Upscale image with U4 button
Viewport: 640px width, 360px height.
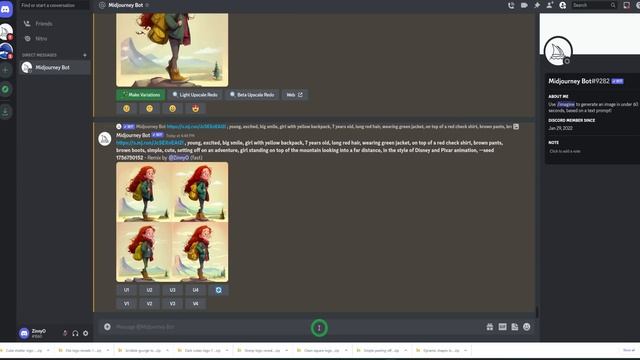tap(196, 290)
